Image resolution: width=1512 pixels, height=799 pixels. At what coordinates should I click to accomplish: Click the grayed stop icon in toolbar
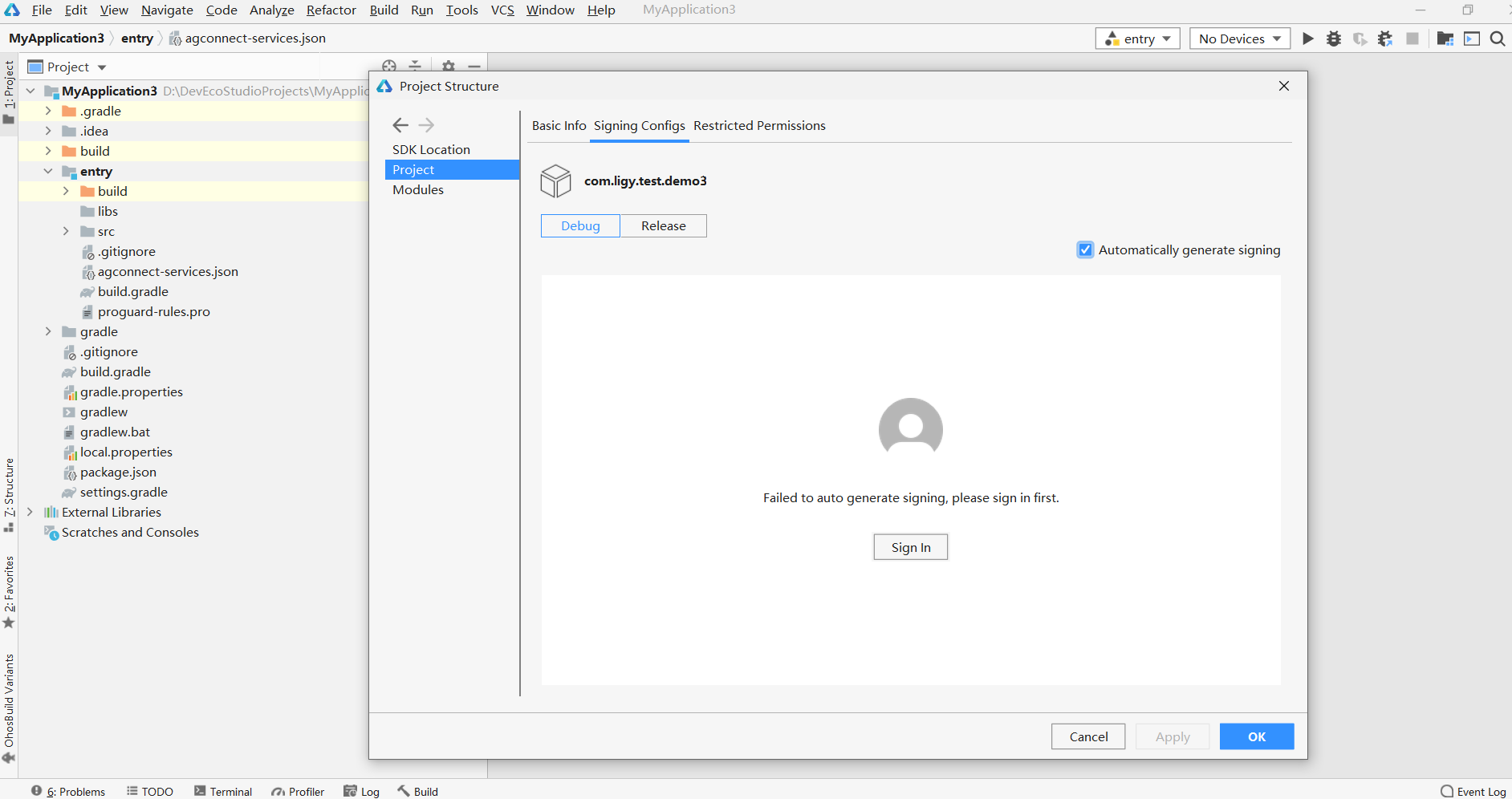pos(1412,39)
